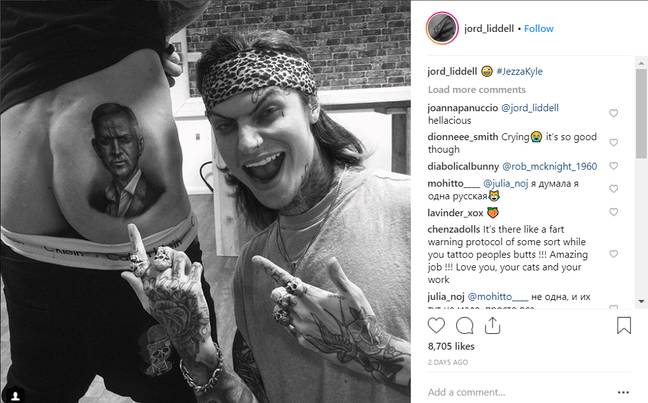This screenshot has height=403, width=648.
Task: Like lavinder_xox's comment heart
Action: (614, 212)
